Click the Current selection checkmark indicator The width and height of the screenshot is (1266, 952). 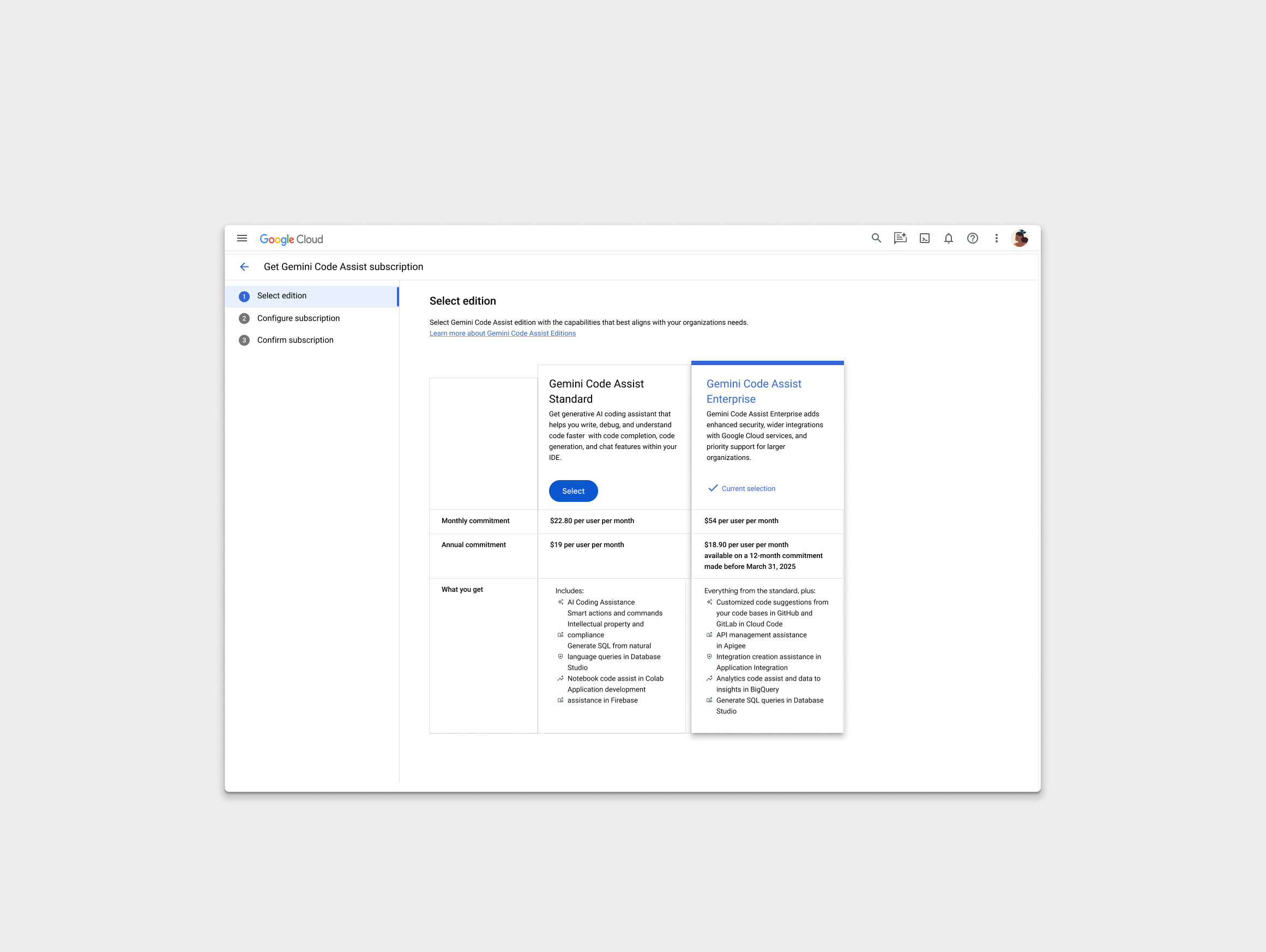[741, 488]
